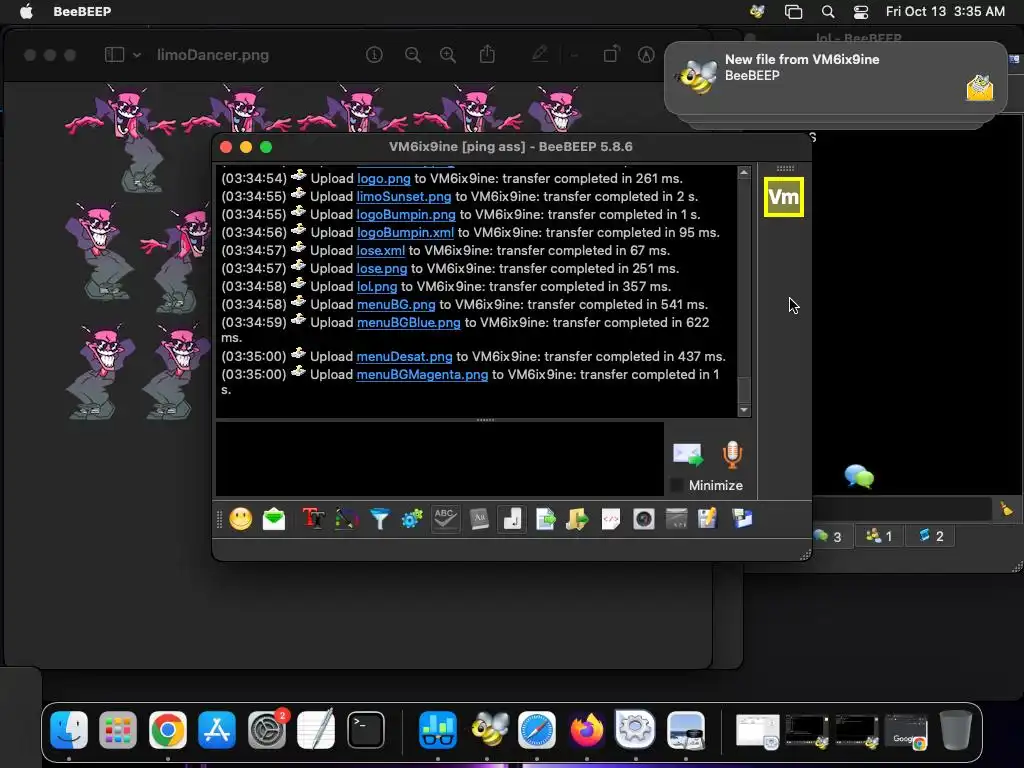Click the send message envelope button
This screenshot has height=768, width=1024.
coord(688,455)
